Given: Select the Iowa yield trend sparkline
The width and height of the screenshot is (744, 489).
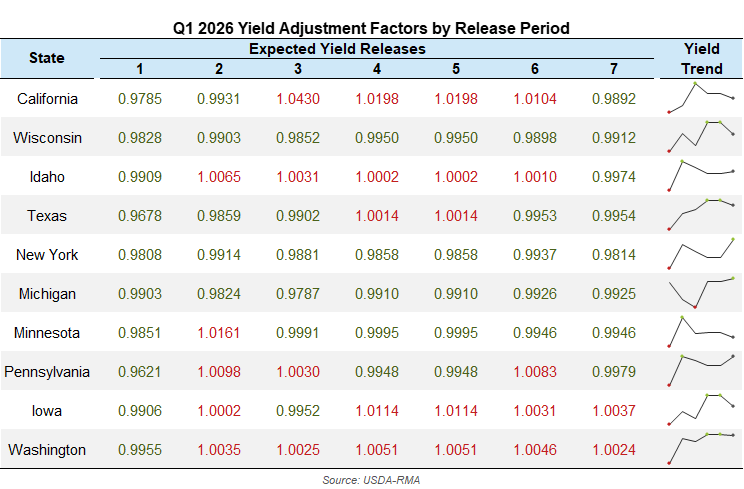Looking at the screenshot, I should click(701, 410).
